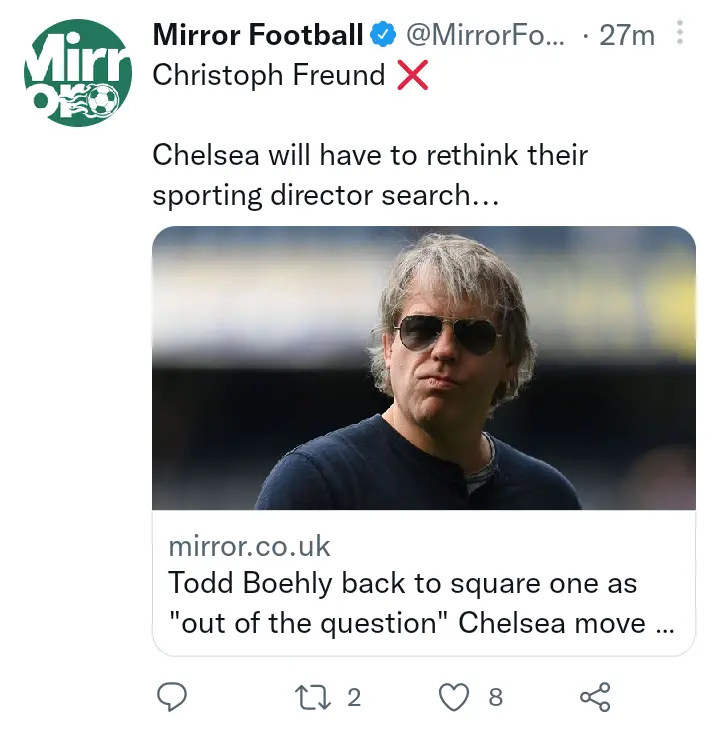Open tweet text about sporting director search
This screenshot has height=733, width=720.
pos(370,175)
